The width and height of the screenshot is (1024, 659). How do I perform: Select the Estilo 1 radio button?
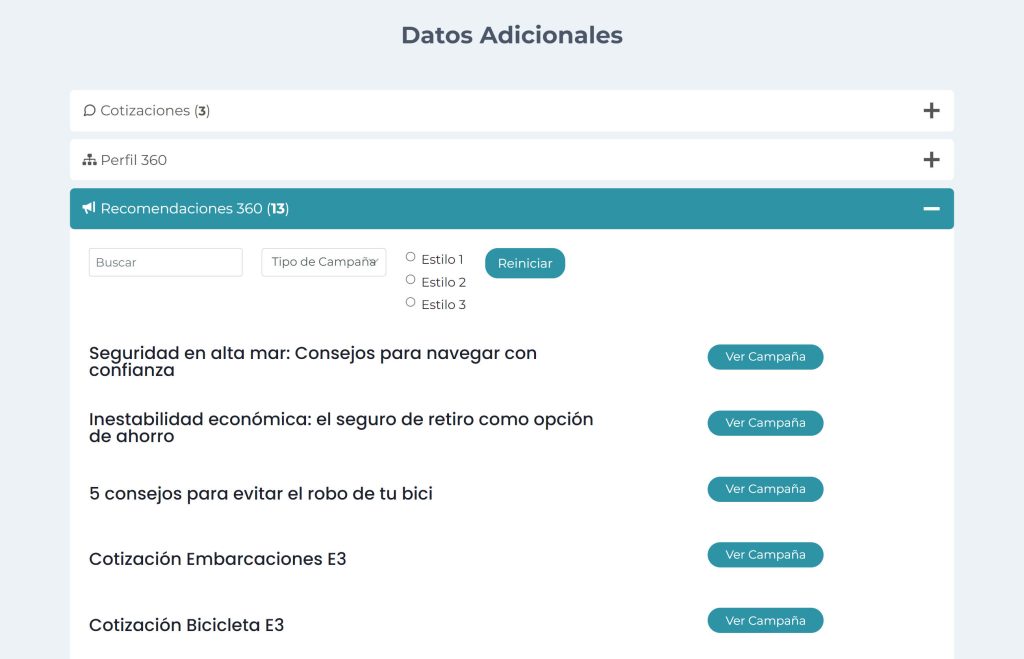pos(411,257)
